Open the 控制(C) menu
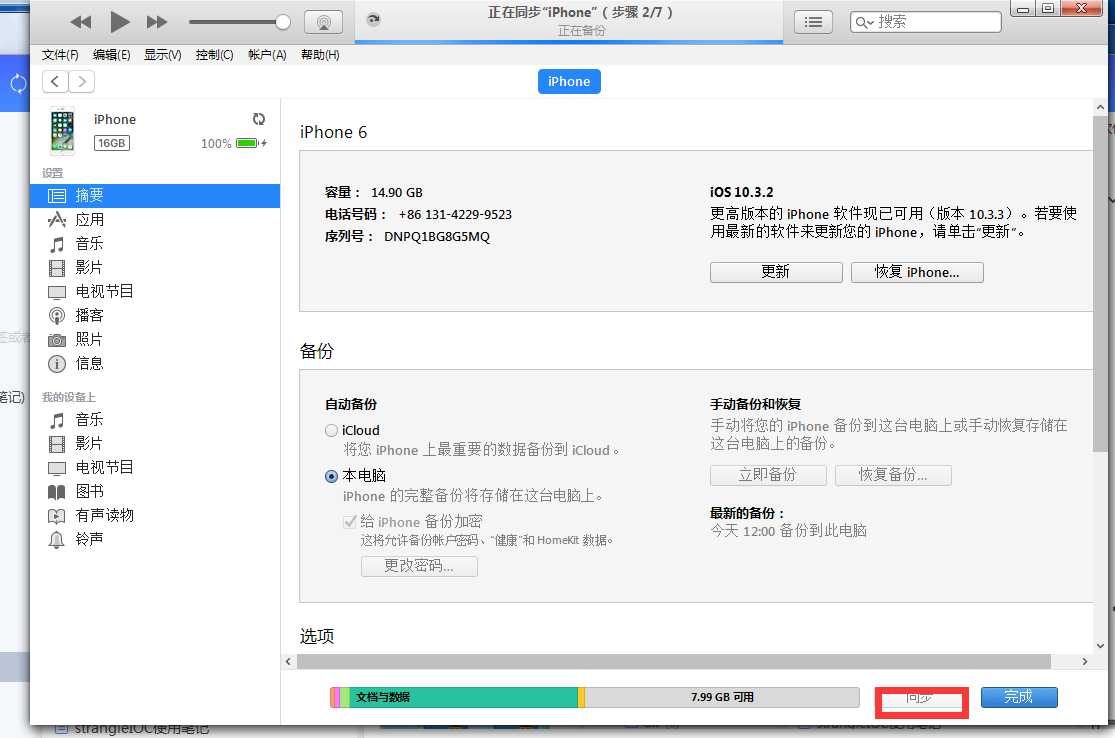 [215, 55]
